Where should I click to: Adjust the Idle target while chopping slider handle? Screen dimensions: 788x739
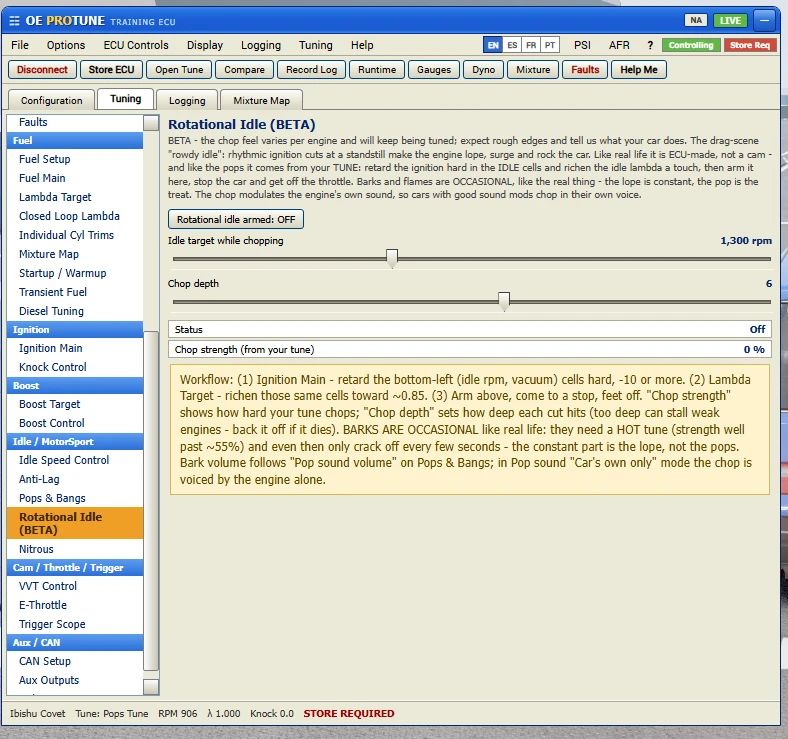[x=392, y=258]
